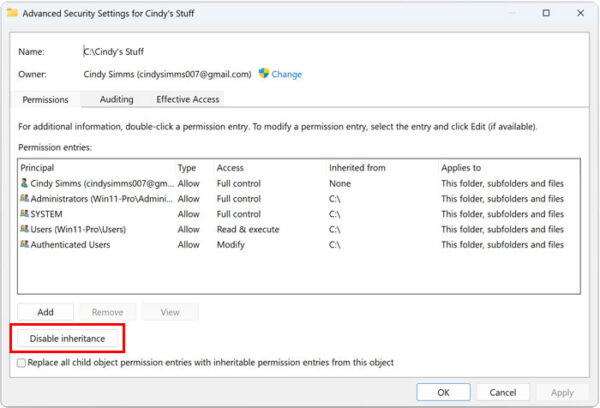Select the Authenticated Users entry text
The image size is (600, 408).
coord(70,245)
